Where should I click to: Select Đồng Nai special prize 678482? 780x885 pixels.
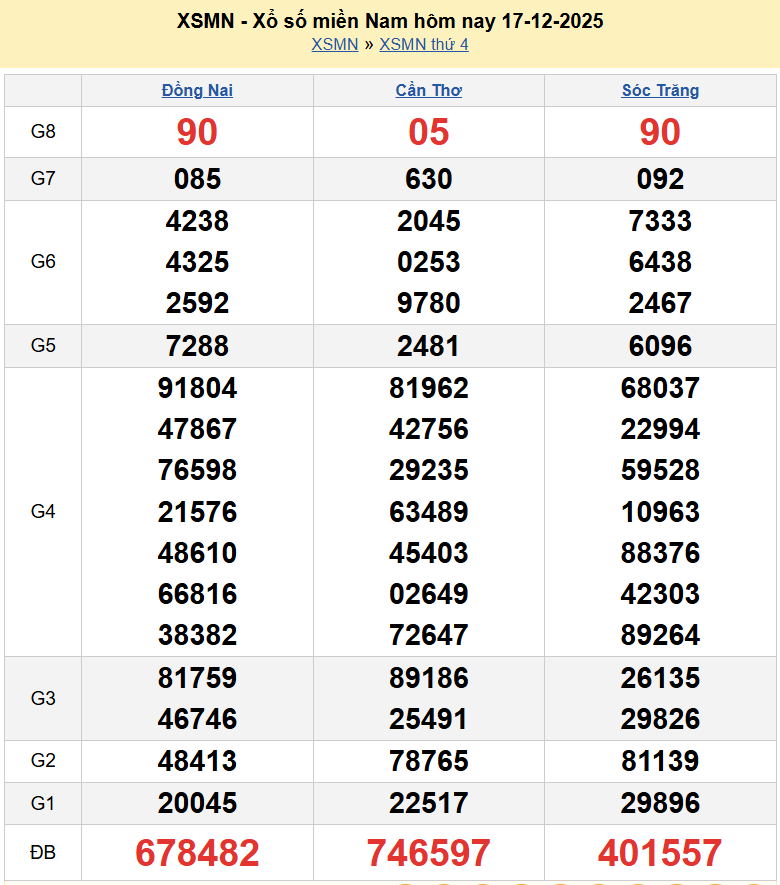(197, 853)
